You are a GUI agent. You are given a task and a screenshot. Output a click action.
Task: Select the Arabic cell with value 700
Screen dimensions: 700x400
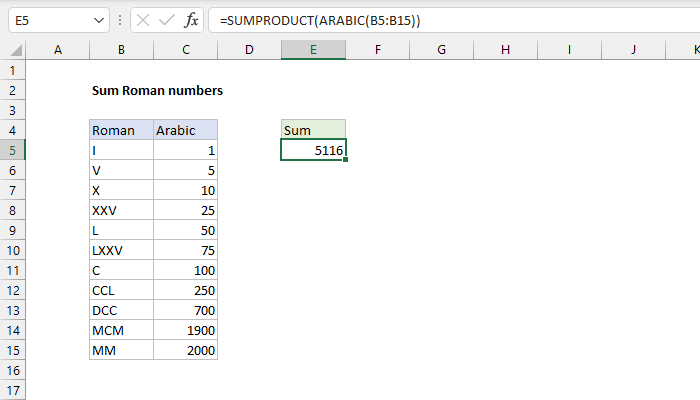click(186, 310)
